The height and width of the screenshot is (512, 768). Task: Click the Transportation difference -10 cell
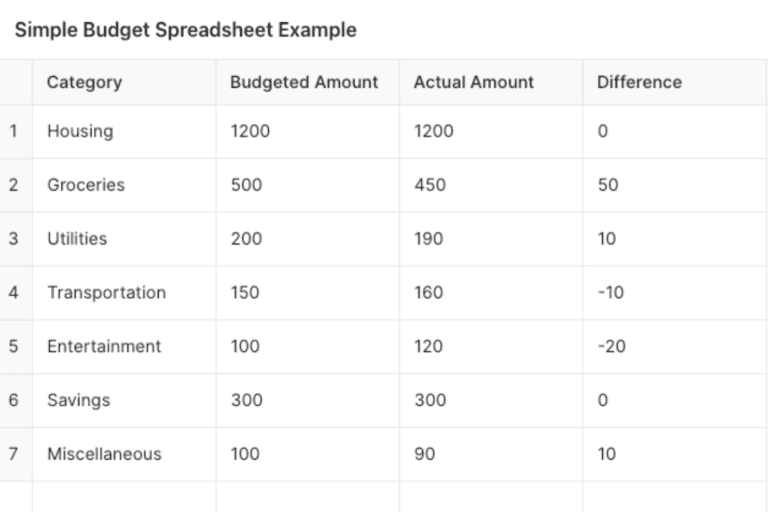coord(611,293)
